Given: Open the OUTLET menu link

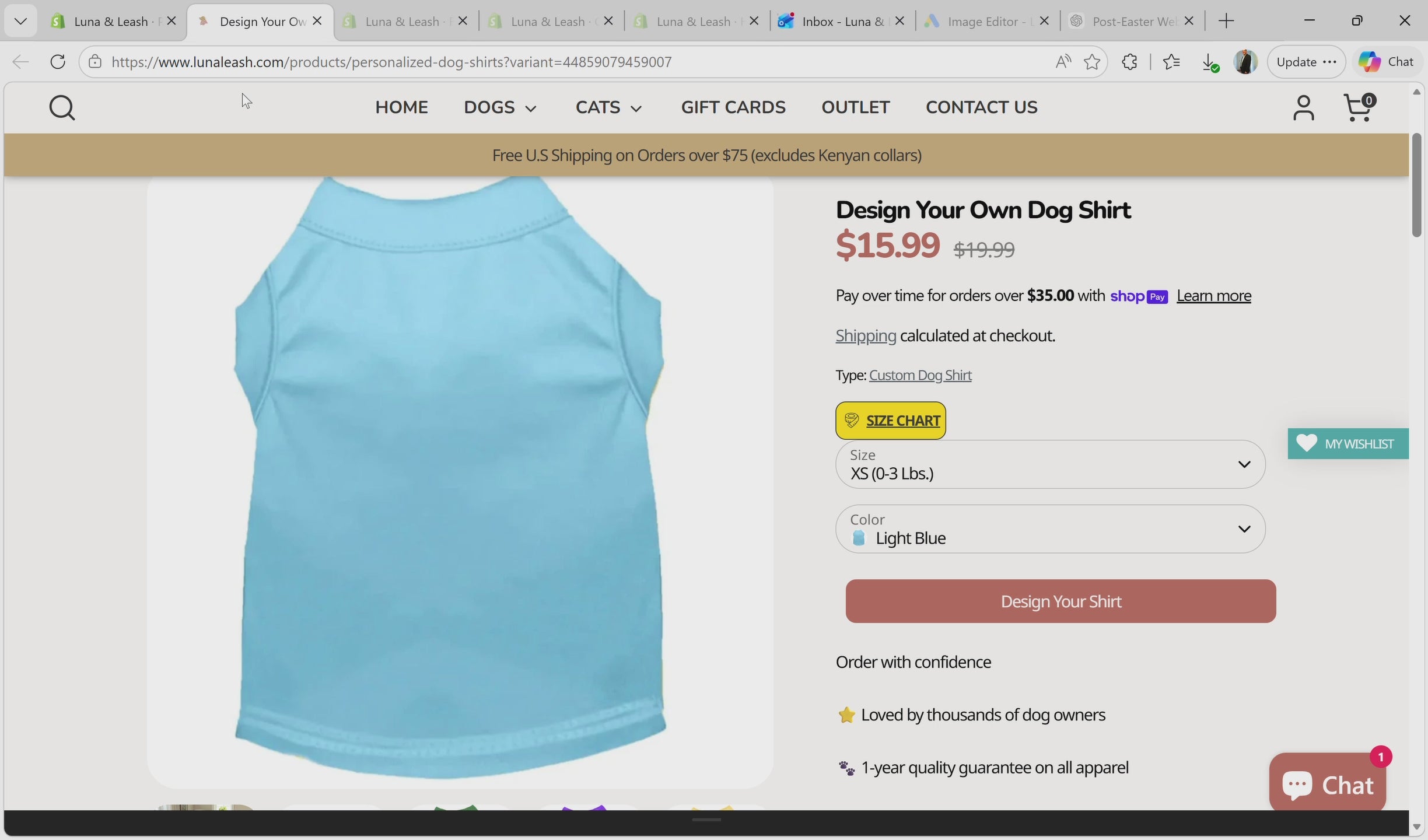Looking at the screenshot, I should tap(855, 107).
